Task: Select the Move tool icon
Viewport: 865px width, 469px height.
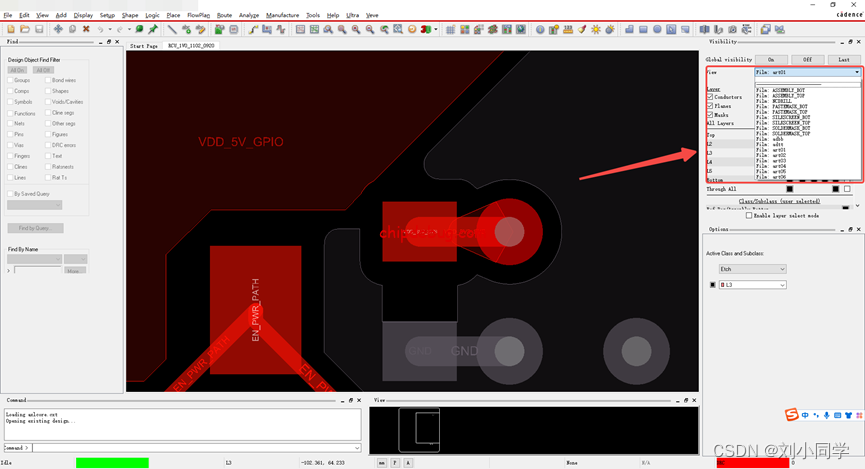Action: (58, 29)
